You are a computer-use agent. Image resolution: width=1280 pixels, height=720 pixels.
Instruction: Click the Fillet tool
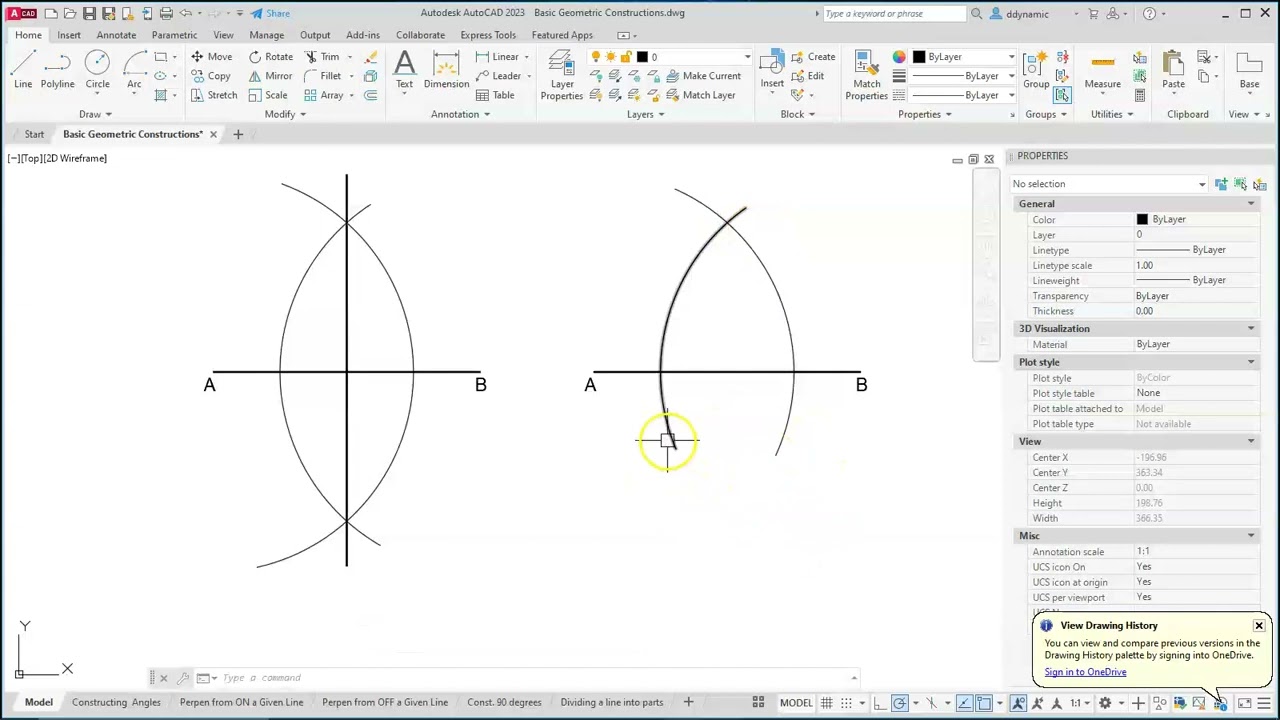coord(322,76)
